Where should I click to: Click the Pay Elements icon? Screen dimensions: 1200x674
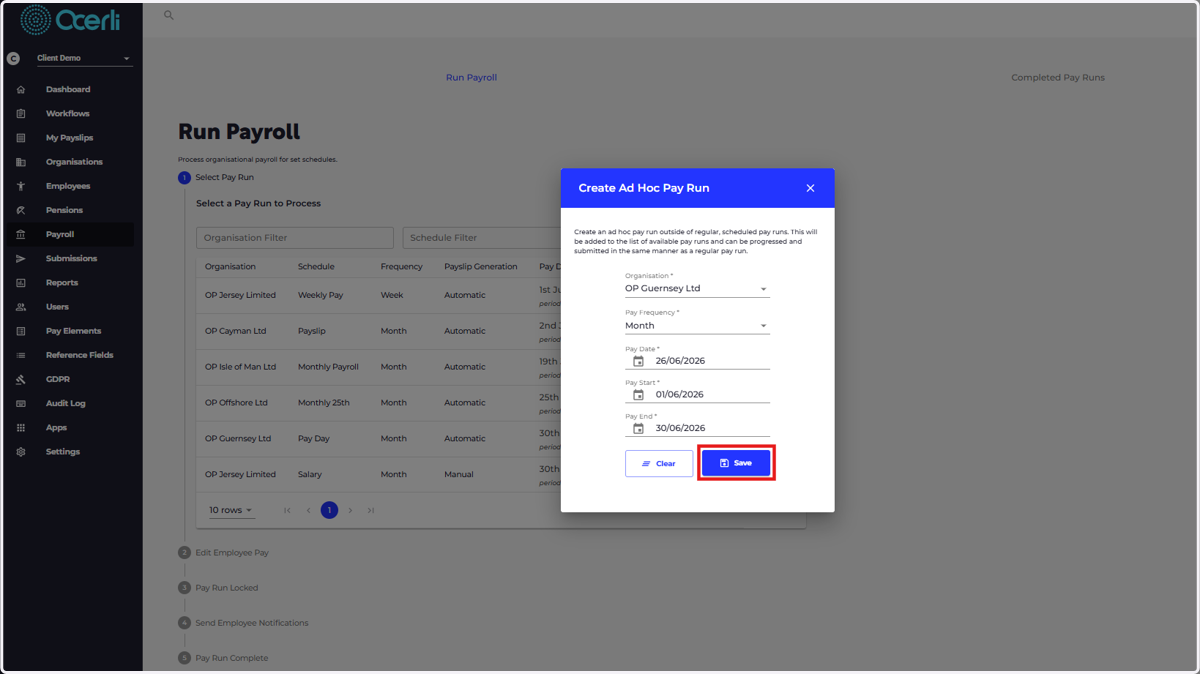[x=21, y=331]
